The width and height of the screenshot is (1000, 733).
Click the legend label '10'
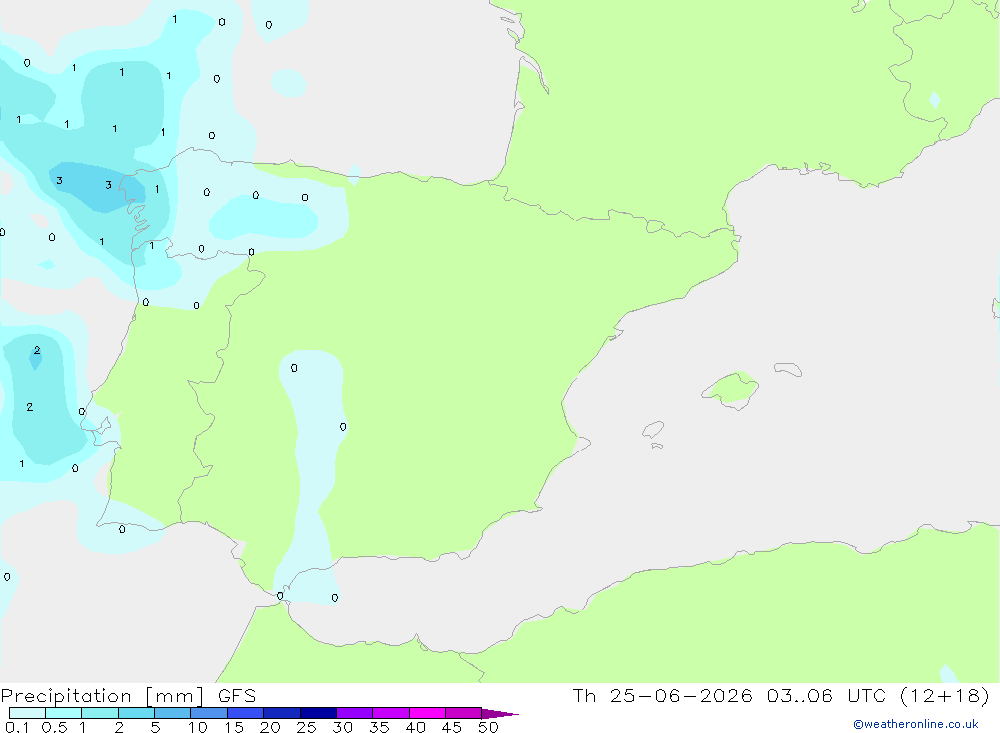[x=198, y=727]
